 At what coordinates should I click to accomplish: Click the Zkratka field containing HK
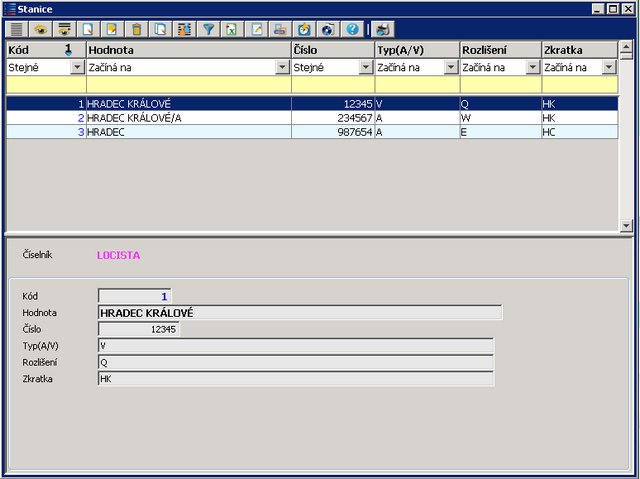296,379
